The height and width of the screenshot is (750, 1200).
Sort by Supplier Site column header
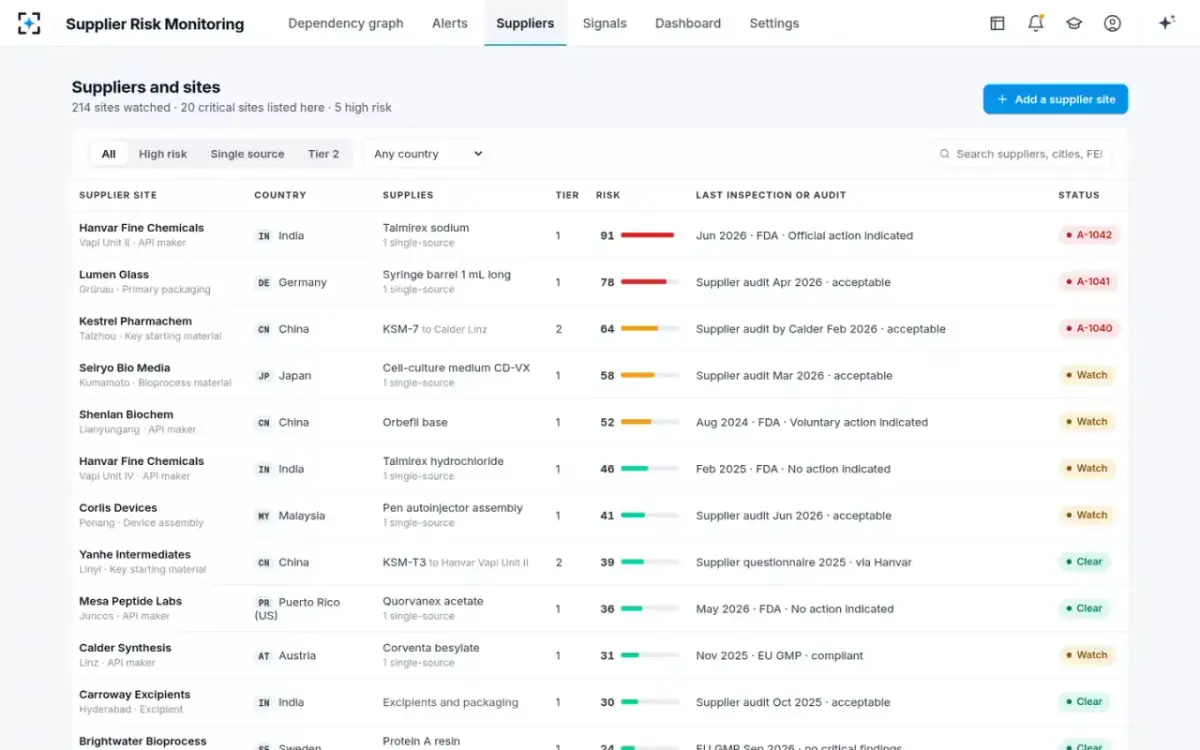click(118, 195)
